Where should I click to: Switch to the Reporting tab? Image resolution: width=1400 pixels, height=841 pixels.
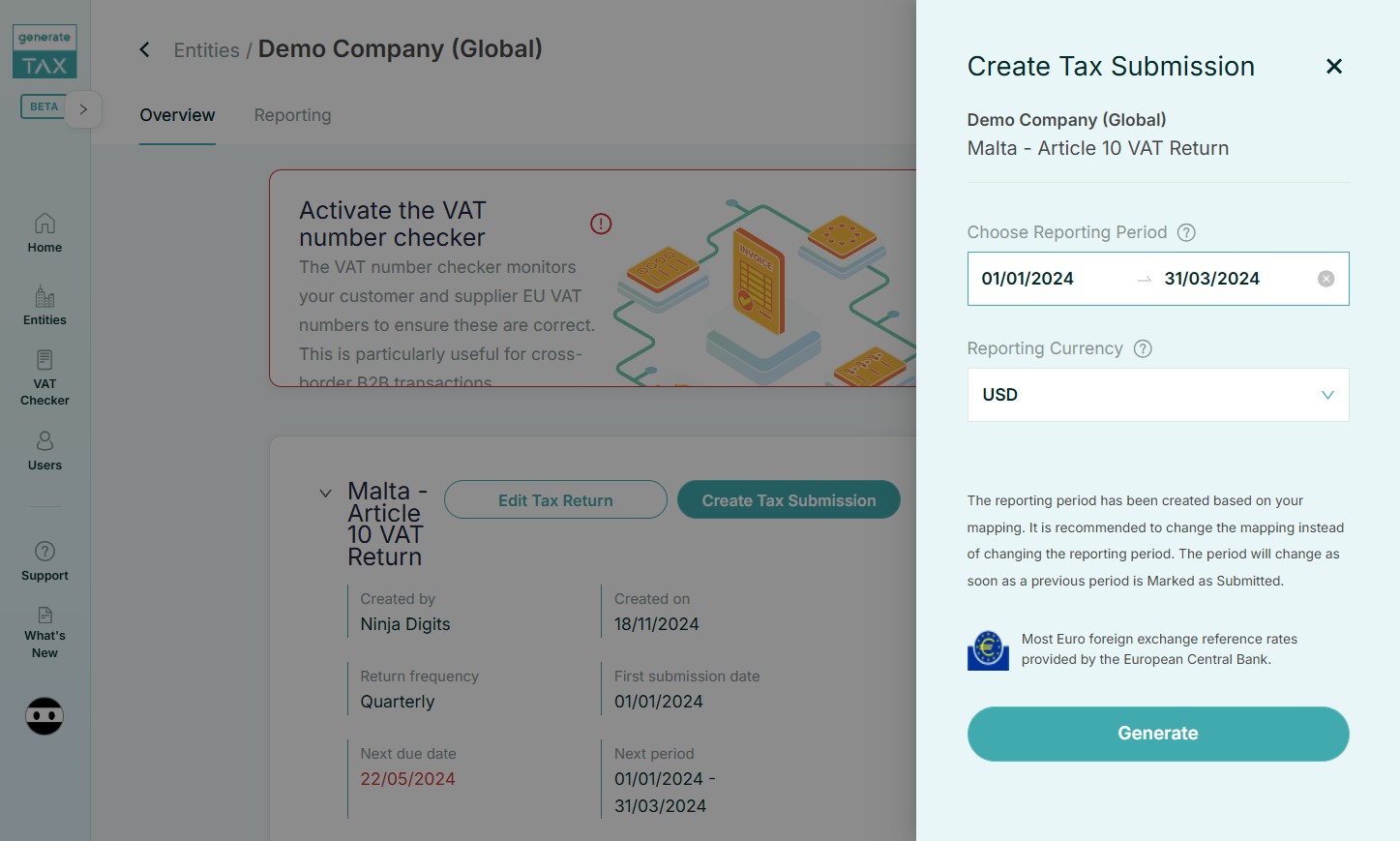point(292,115)
